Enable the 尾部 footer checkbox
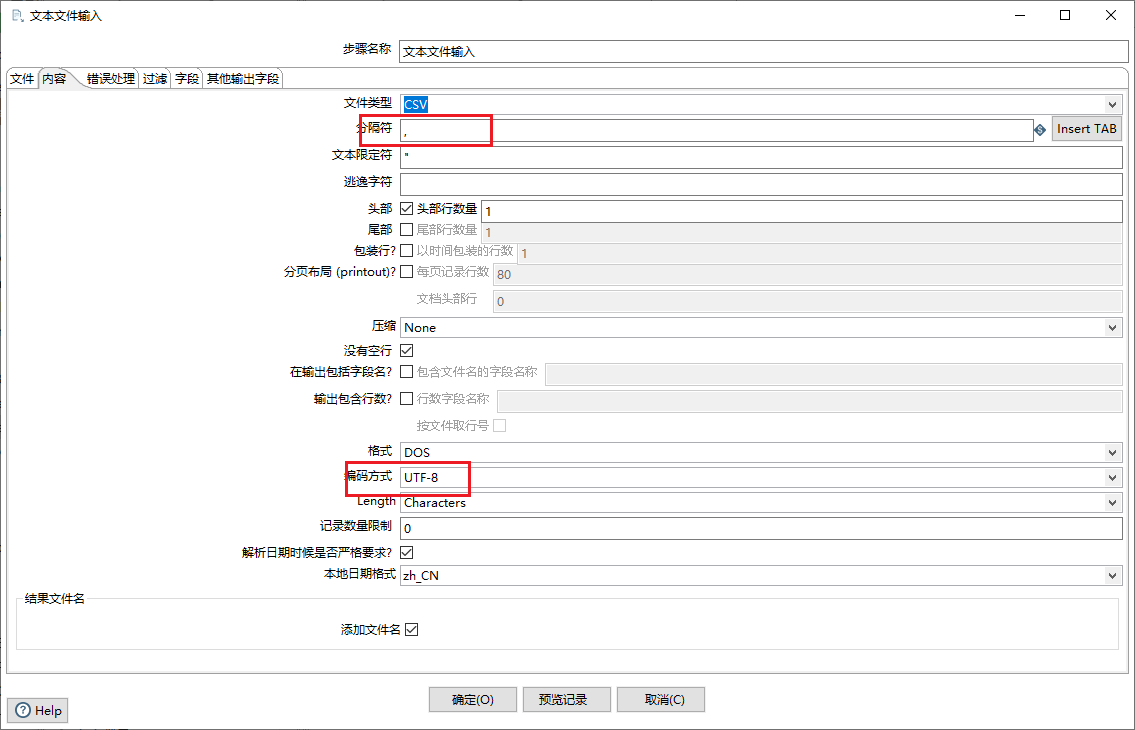The image size is (1135, 730). 407,230
